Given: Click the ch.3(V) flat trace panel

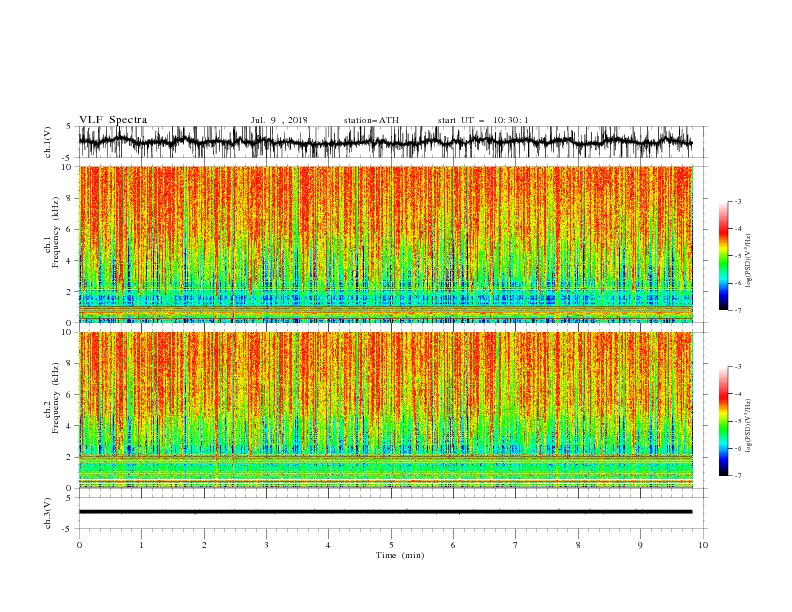Looking at the screenshot, I should coord(392,513).
